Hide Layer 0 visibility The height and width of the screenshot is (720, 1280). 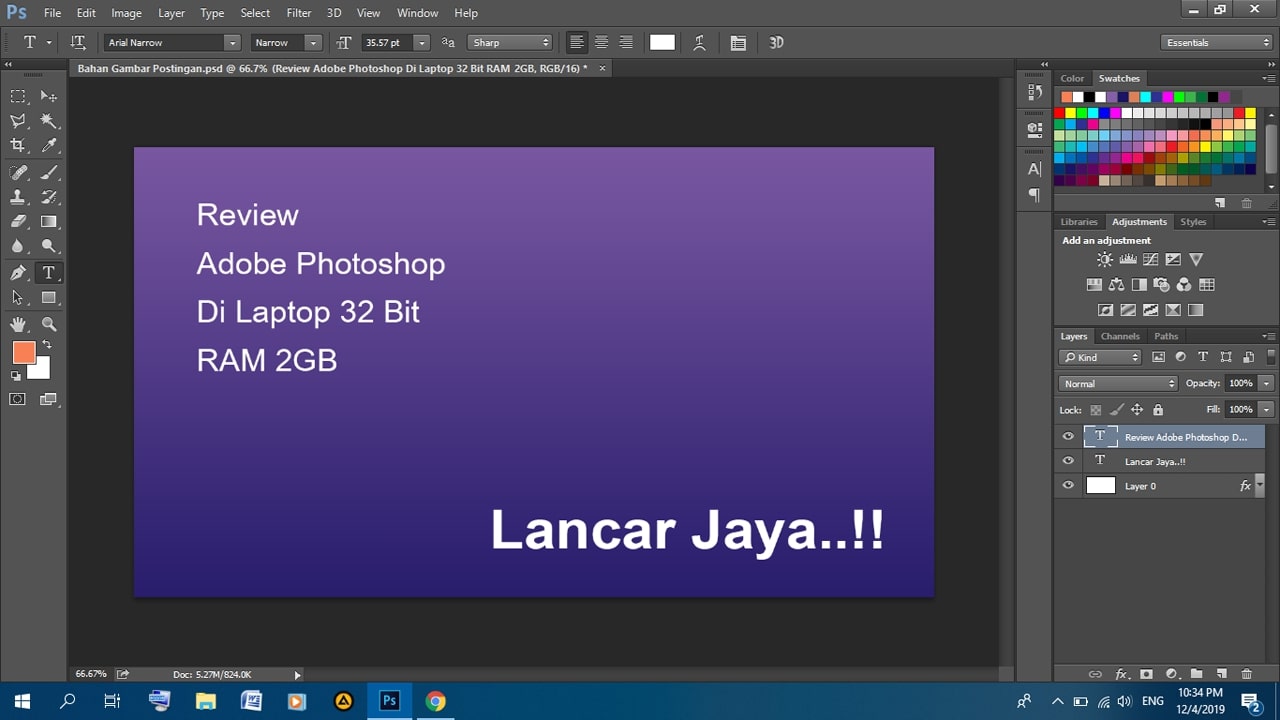click(1068, 485)
